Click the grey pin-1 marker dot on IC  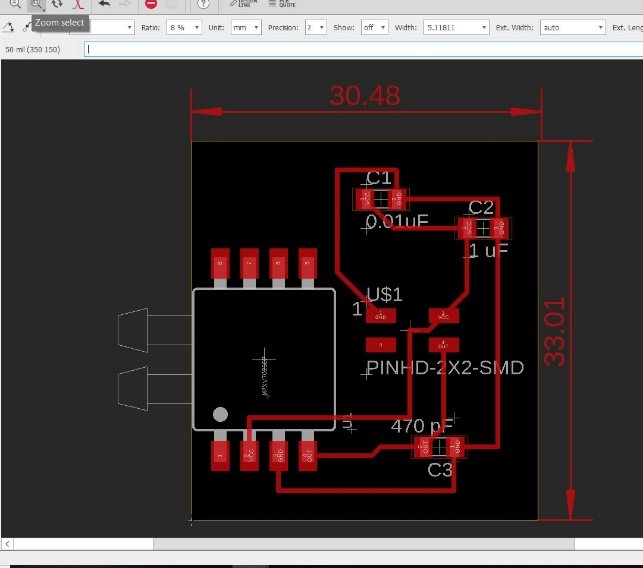tap(220, 414)
